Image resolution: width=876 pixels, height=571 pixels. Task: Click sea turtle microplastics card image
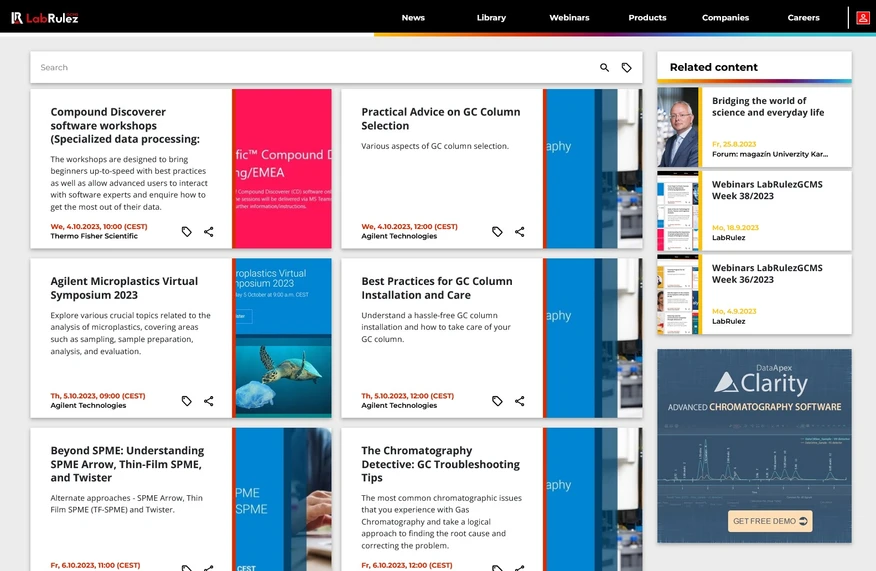(282, 338)
